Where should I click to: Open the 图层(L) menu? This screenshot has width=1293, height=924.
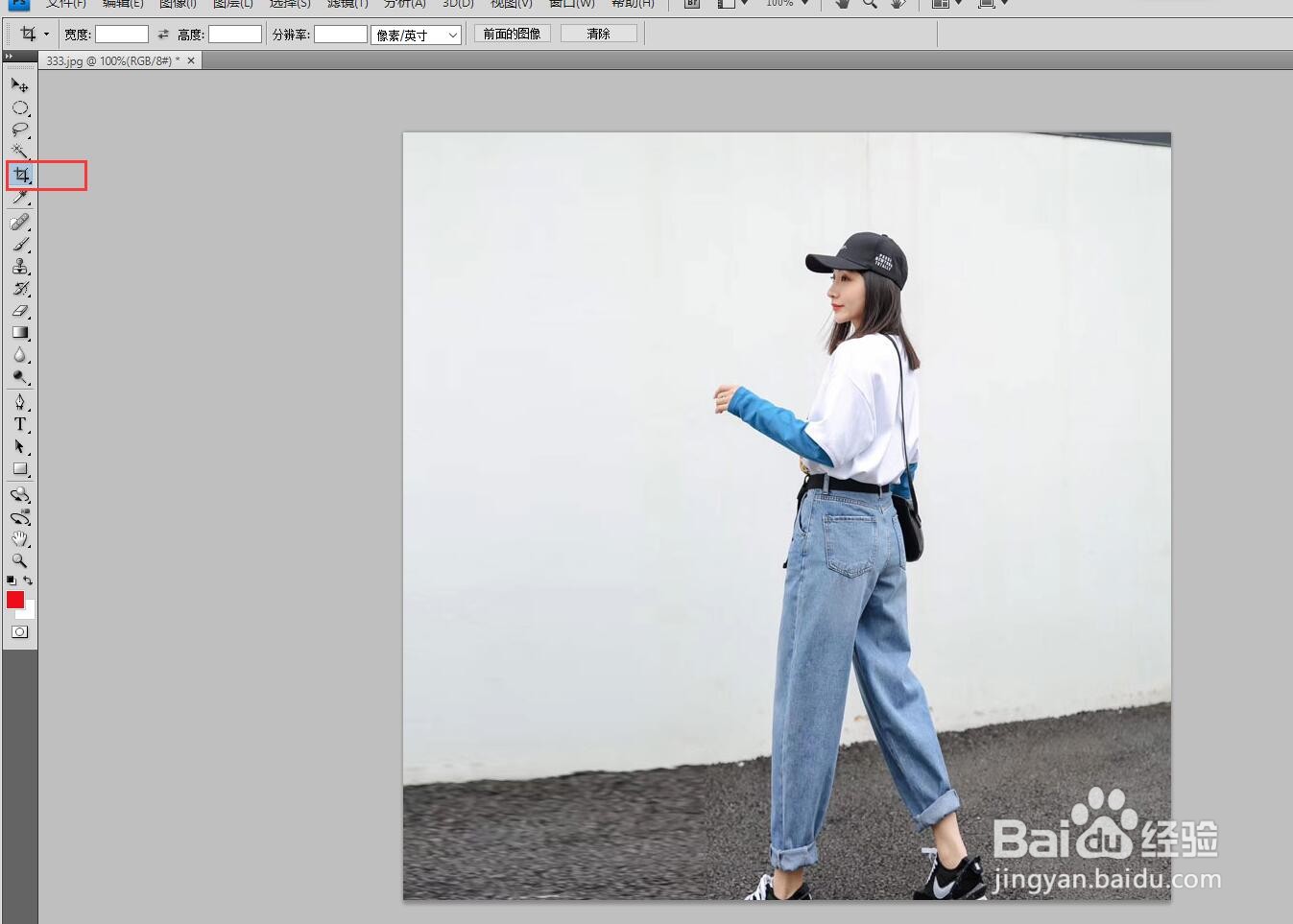pyautogui.click(x=233, y=4)
